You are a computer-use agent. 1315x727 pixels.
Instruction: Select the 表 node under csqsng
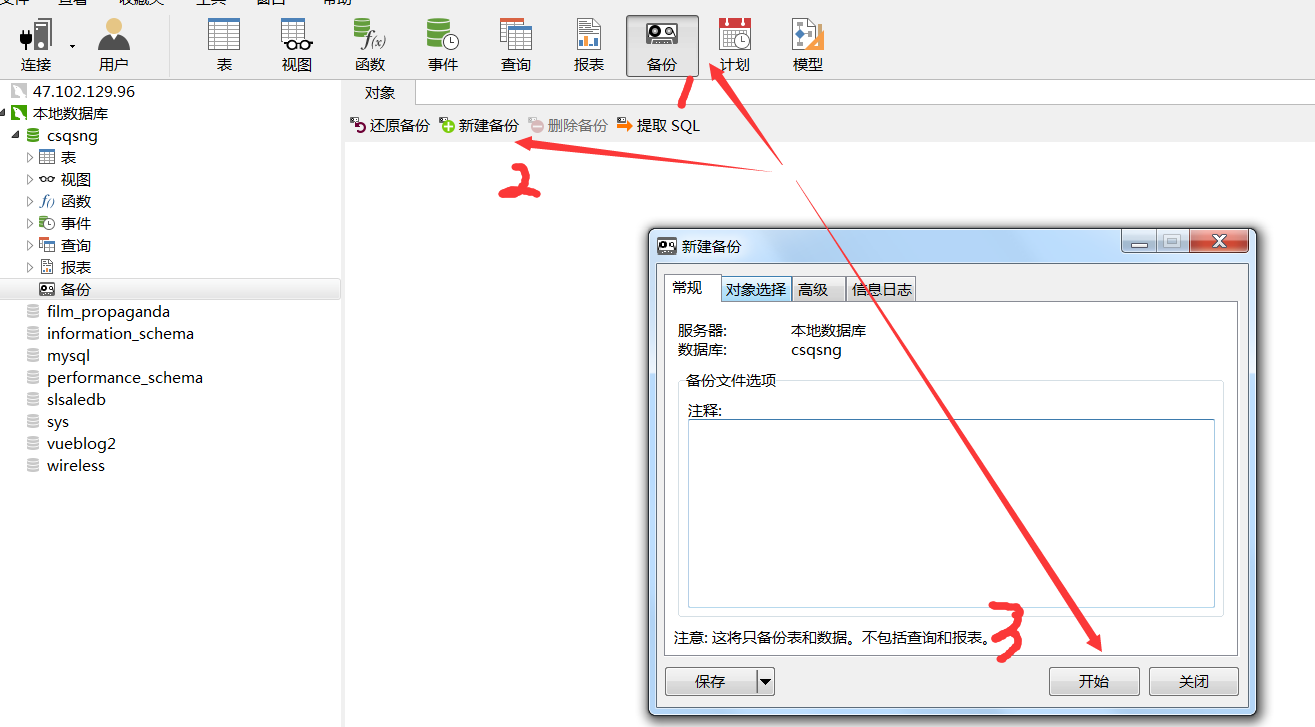click(68, 157)
